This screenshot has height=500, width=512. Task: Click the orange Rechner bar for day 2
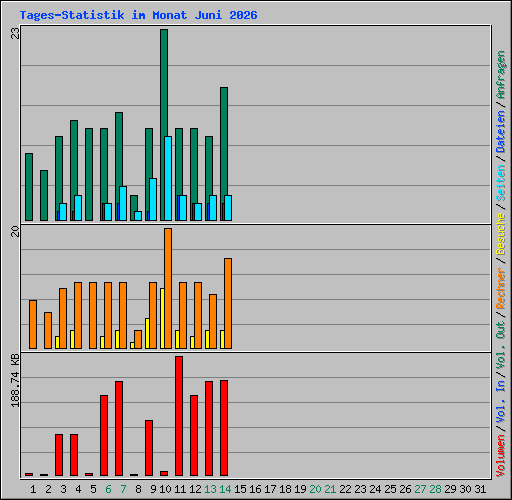click(x=48, y=330)
